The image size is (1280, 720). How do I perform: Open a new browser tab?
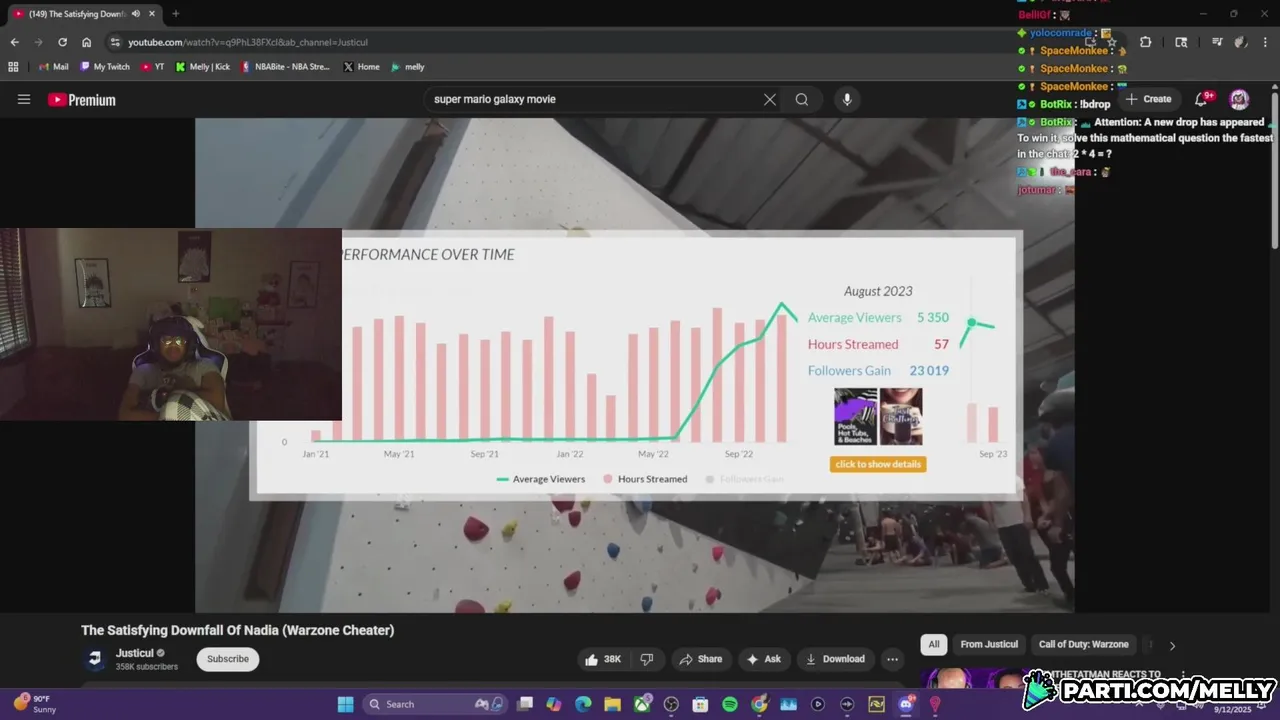coord(176,14)
